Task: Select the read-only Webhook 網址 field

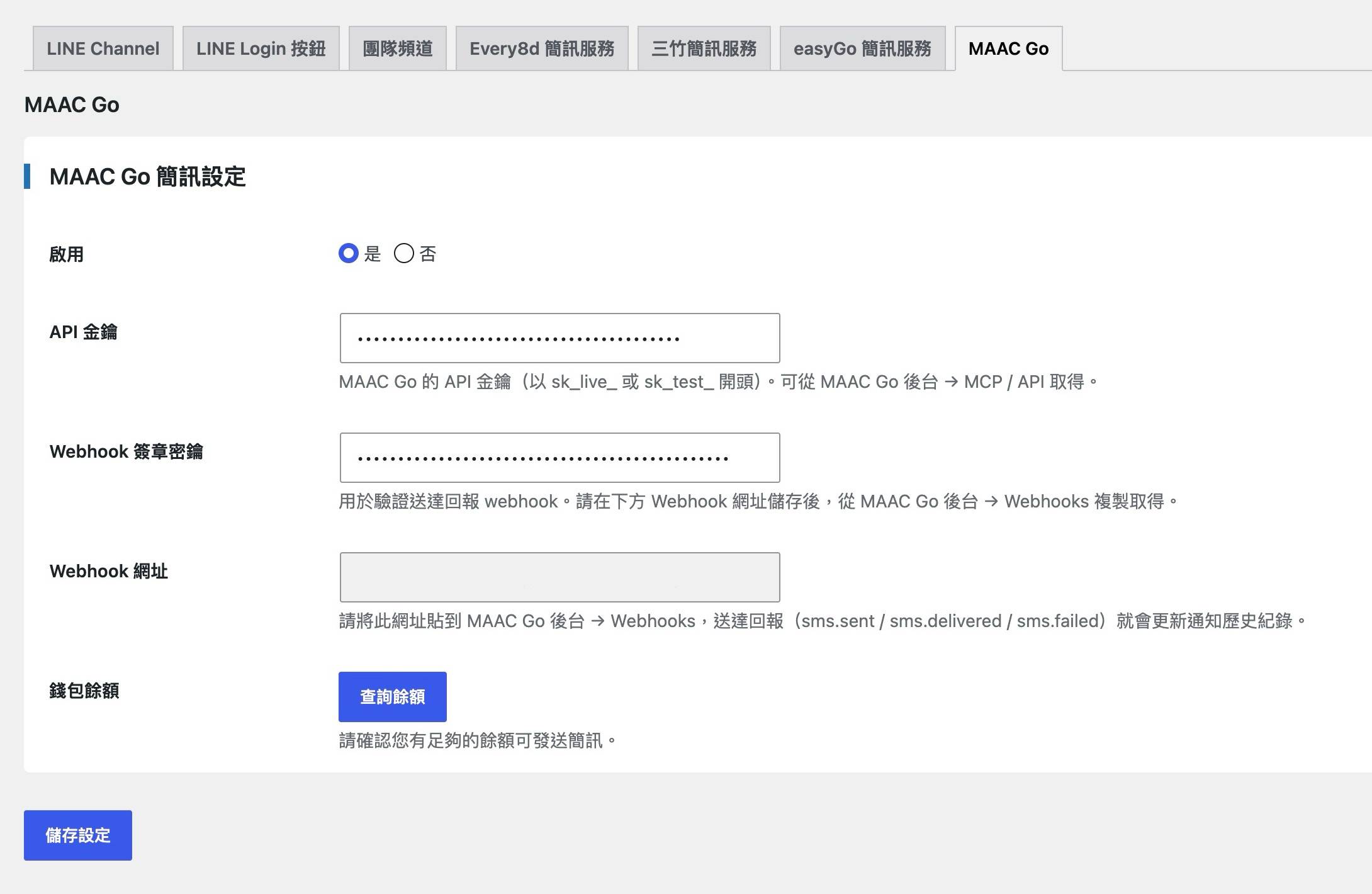Action: point(560,577)
